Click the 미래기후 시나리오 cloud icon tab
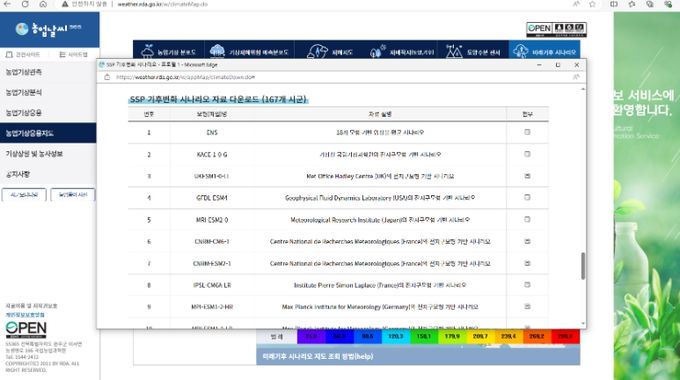 [520, 51]
